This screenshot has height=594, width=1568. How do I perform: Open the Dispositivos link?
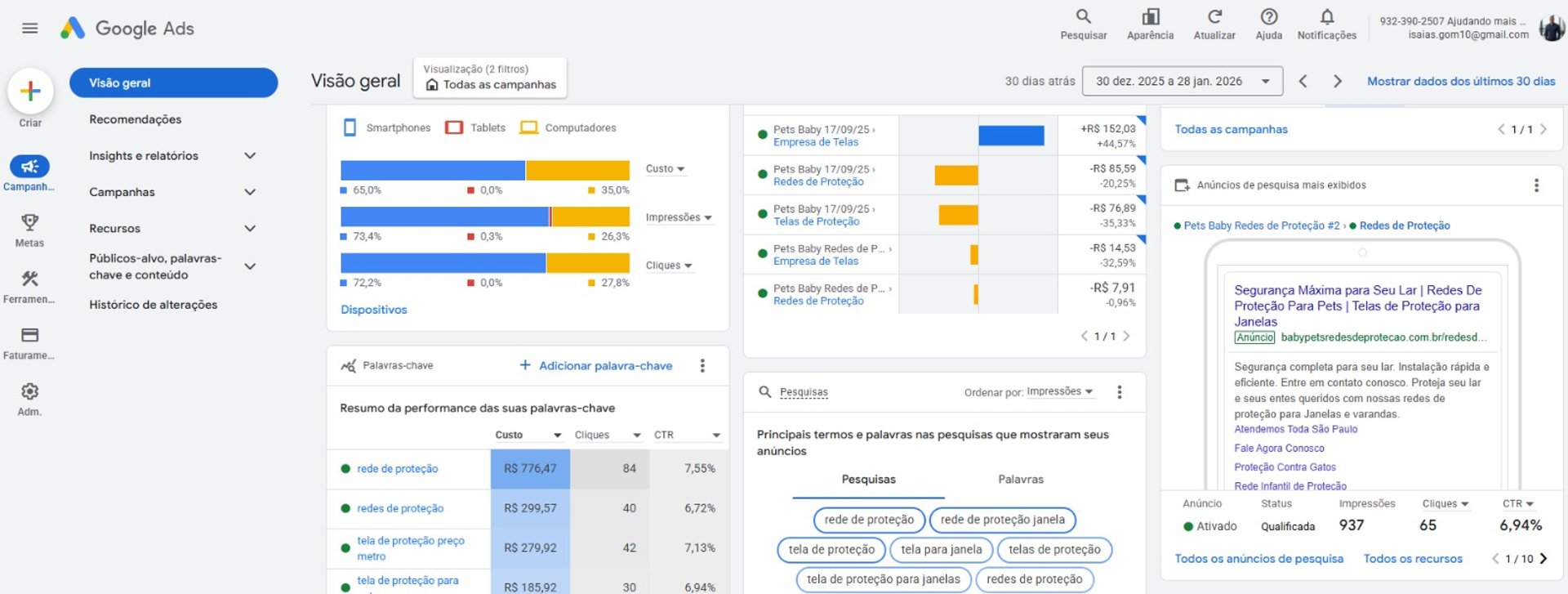coord(374,310)
